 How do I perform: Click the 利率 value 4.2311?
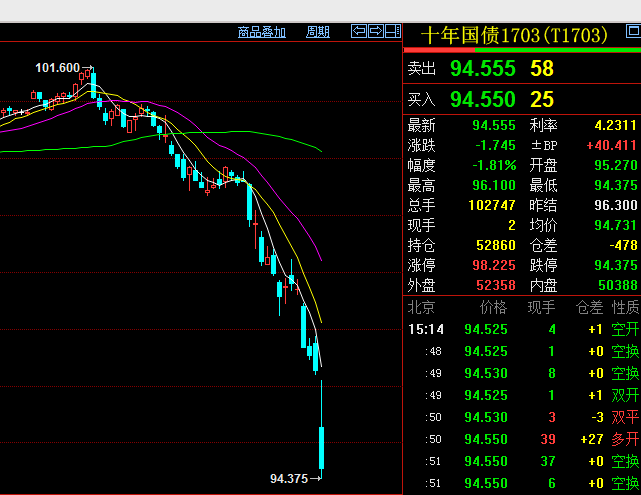click(x=616, y=125)
